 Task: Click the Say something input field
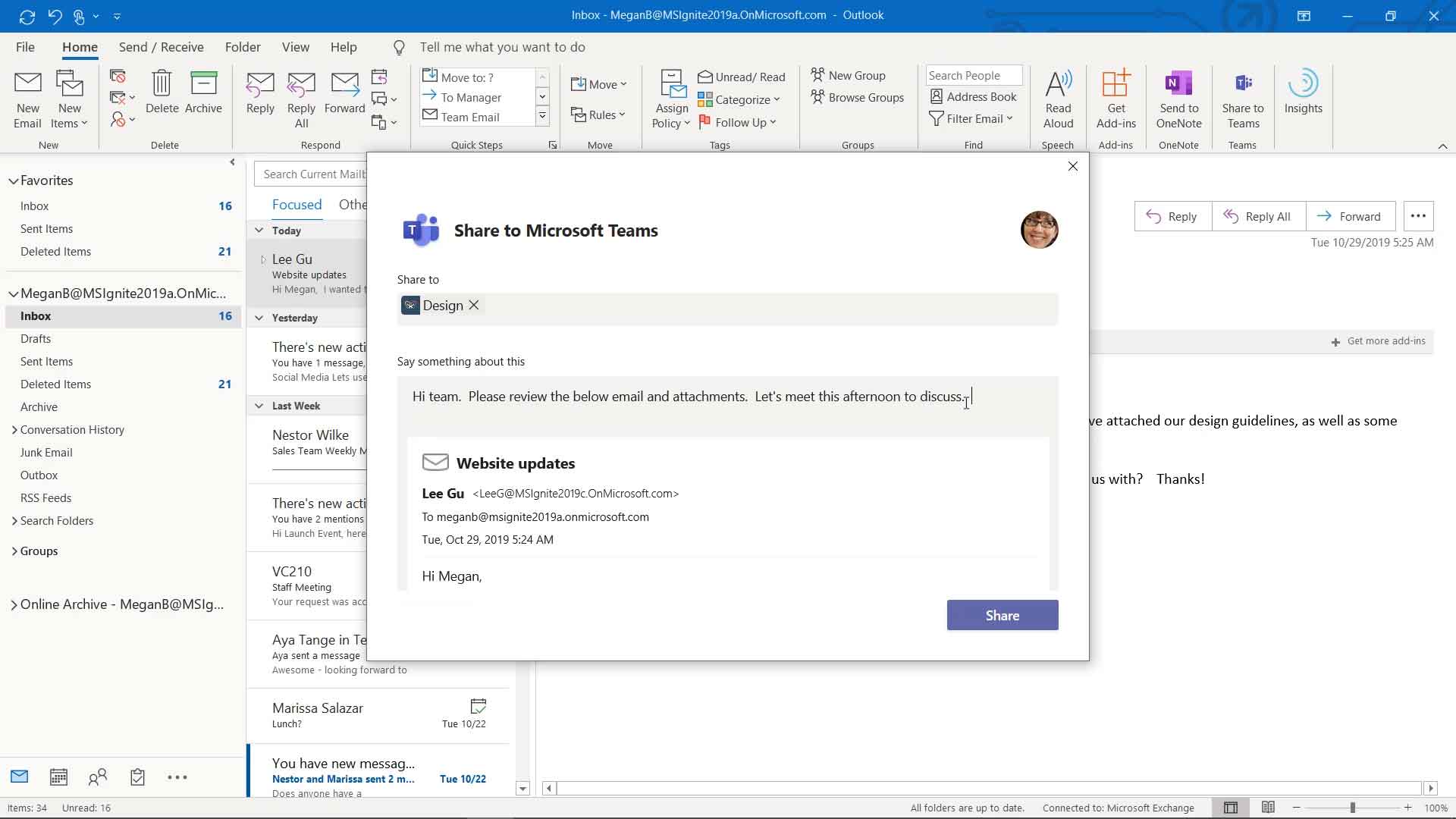727,396
